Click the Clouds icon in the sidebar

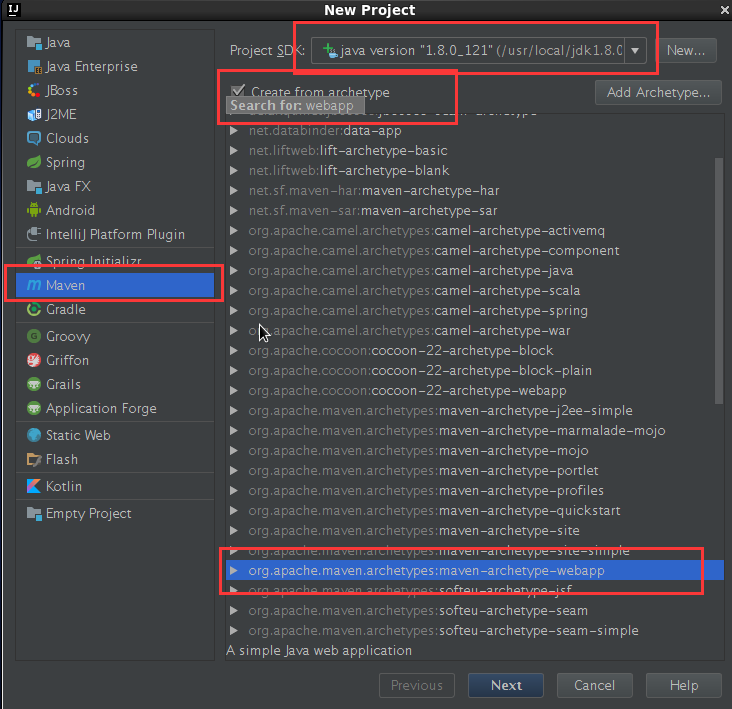pos(34,138)
